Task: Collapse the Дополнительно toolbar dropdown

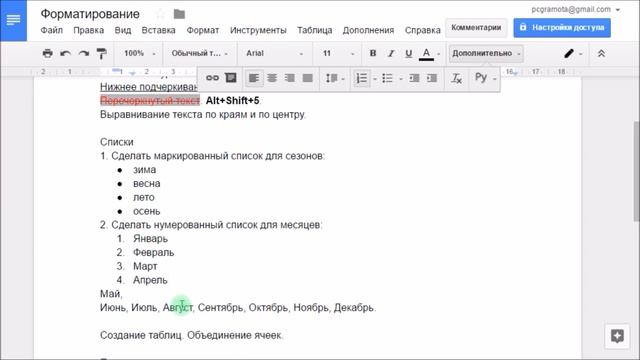Action: point(486,53)
